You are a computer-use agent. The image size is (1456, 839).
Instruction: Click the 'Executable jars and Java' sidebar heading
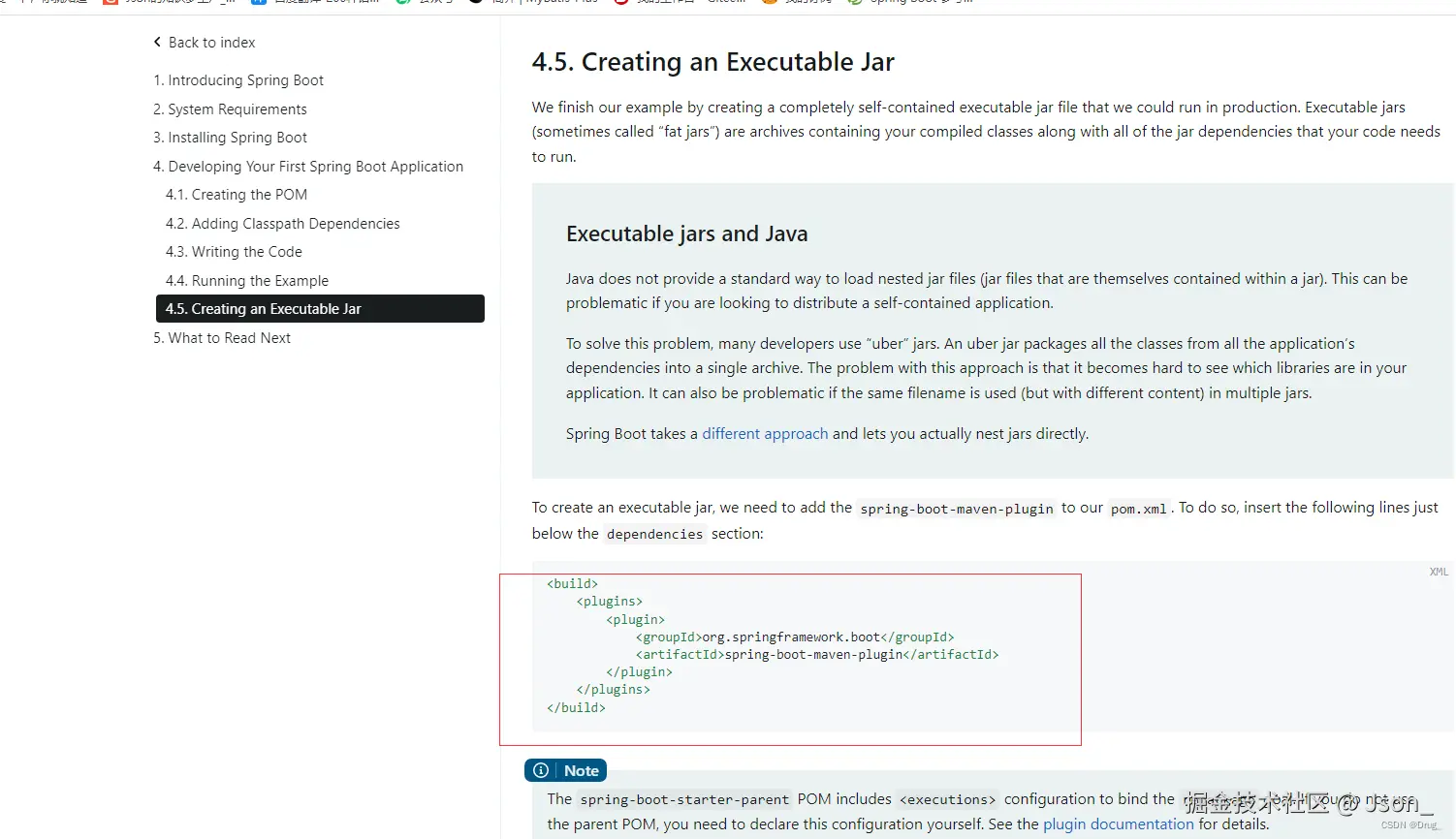687,233
